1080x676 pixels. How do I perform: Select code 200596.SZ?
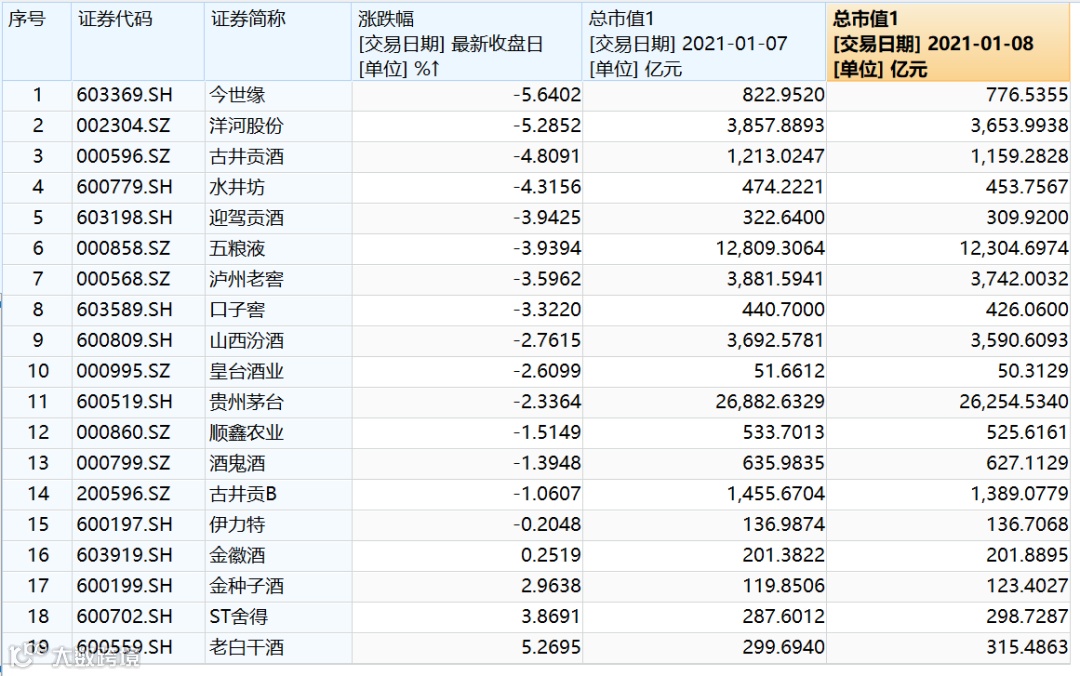pos(123,493)
